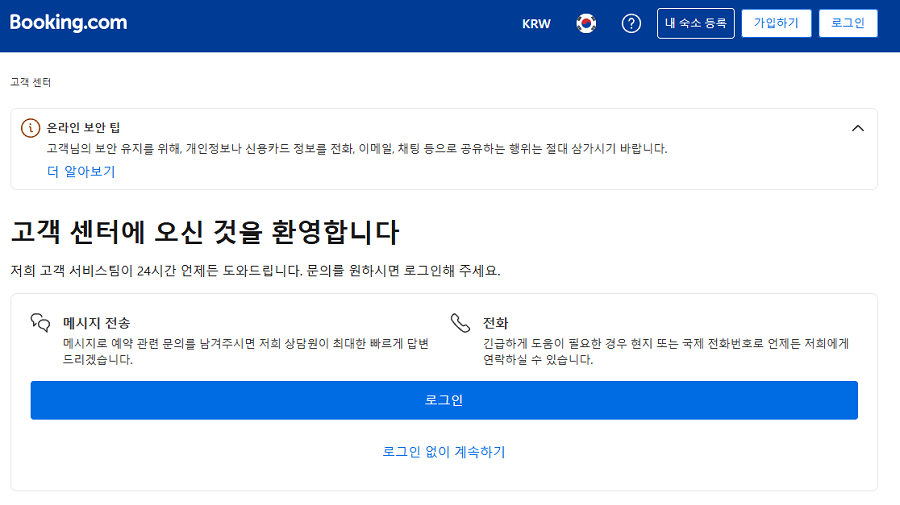This screenshot has width=900, height=505.
Task: Open language selector with Korean flag
Action: 585,24
